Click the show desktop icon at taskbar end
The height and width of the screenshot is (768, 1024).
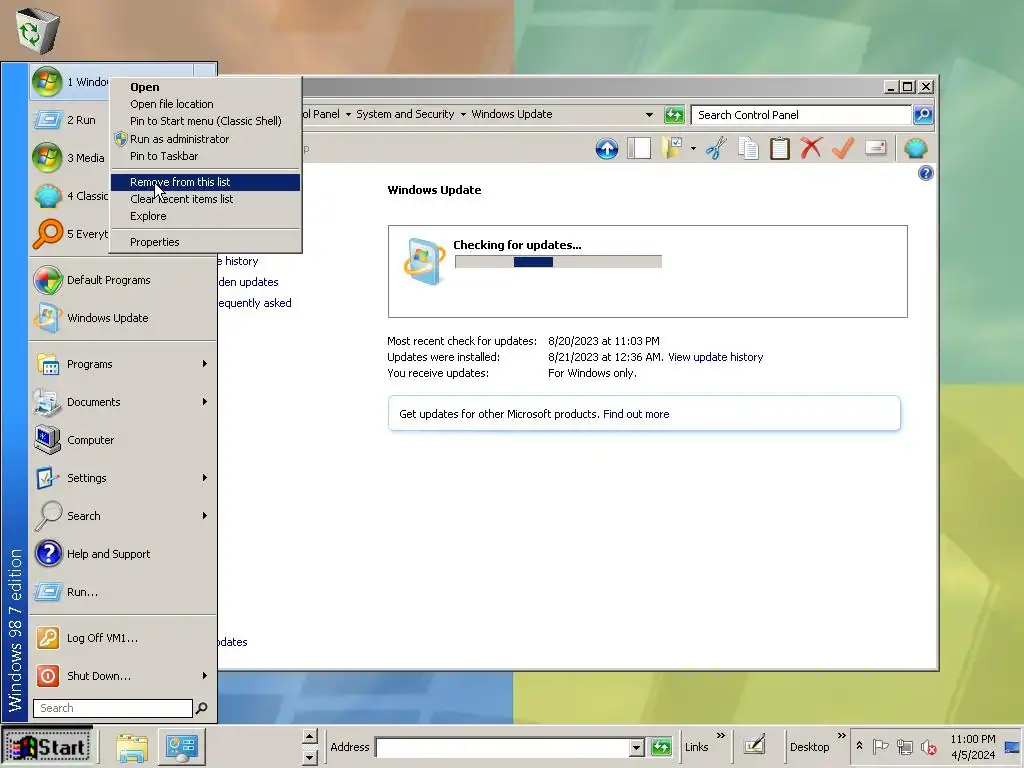[1012, 746]
